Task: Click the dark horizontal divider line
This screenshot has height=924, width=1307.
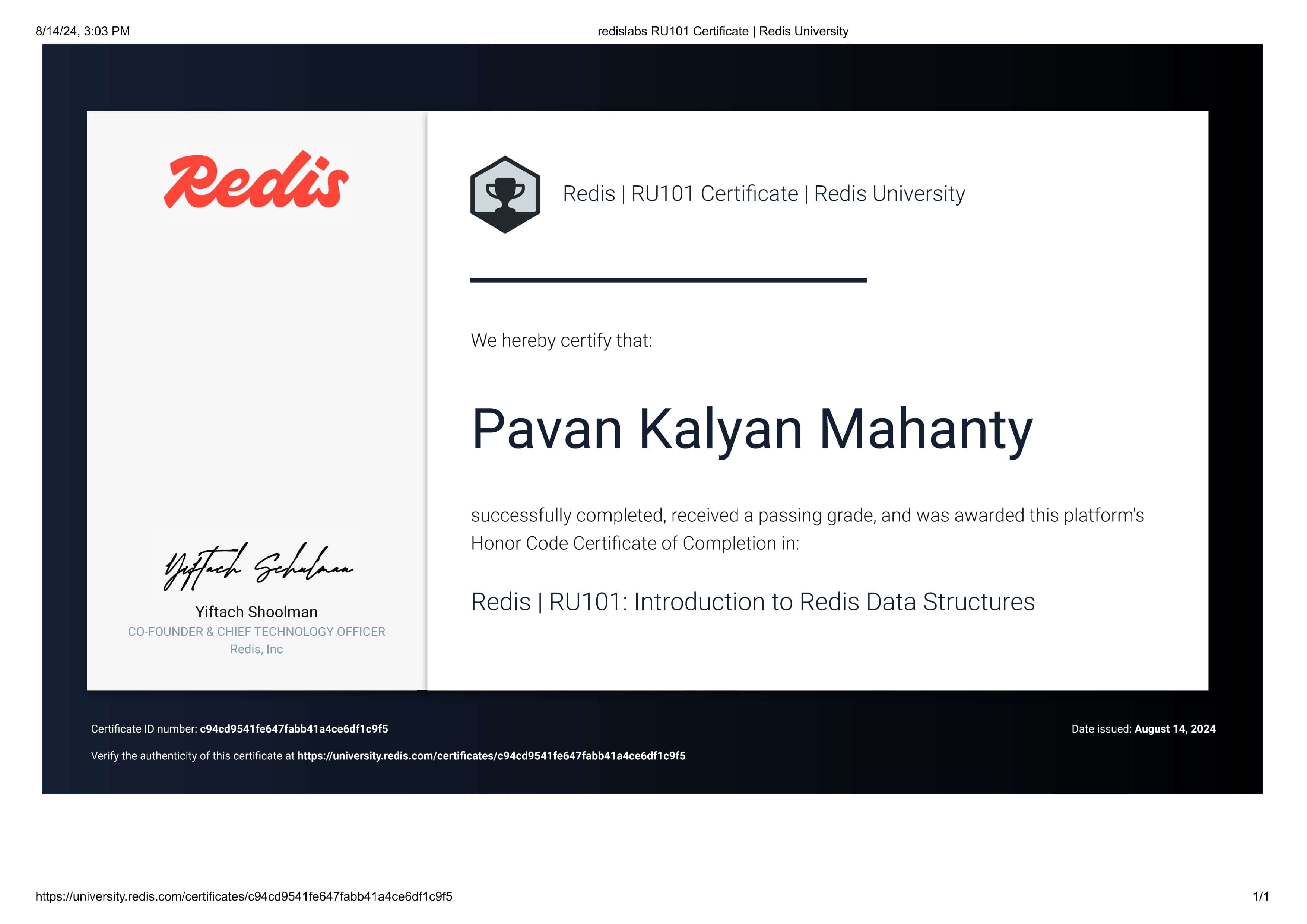Action: tap(668, 280)
